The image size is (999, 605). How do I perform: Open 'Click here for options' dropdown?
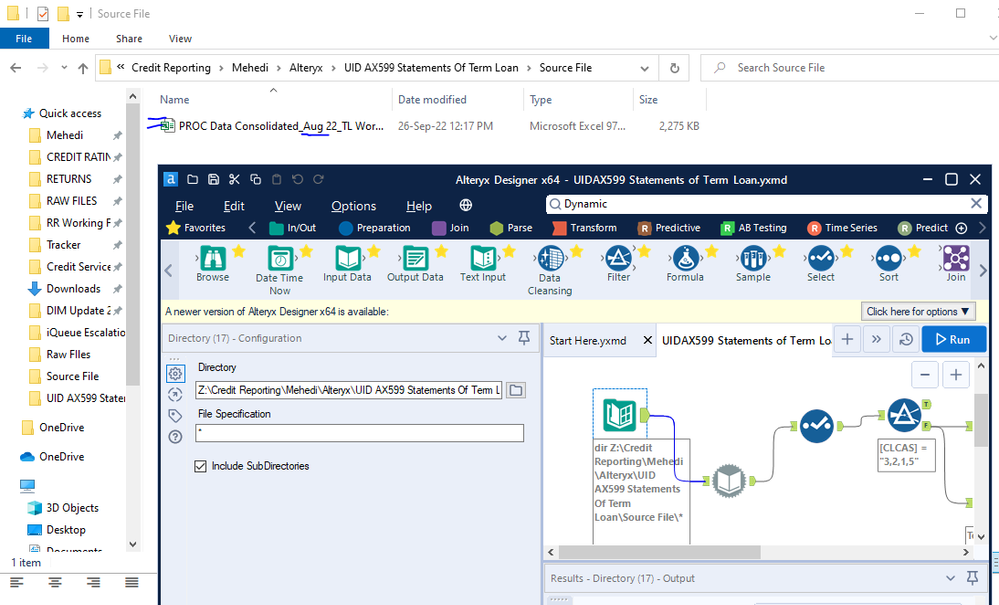pyautogui.click(x=918, y=311)
